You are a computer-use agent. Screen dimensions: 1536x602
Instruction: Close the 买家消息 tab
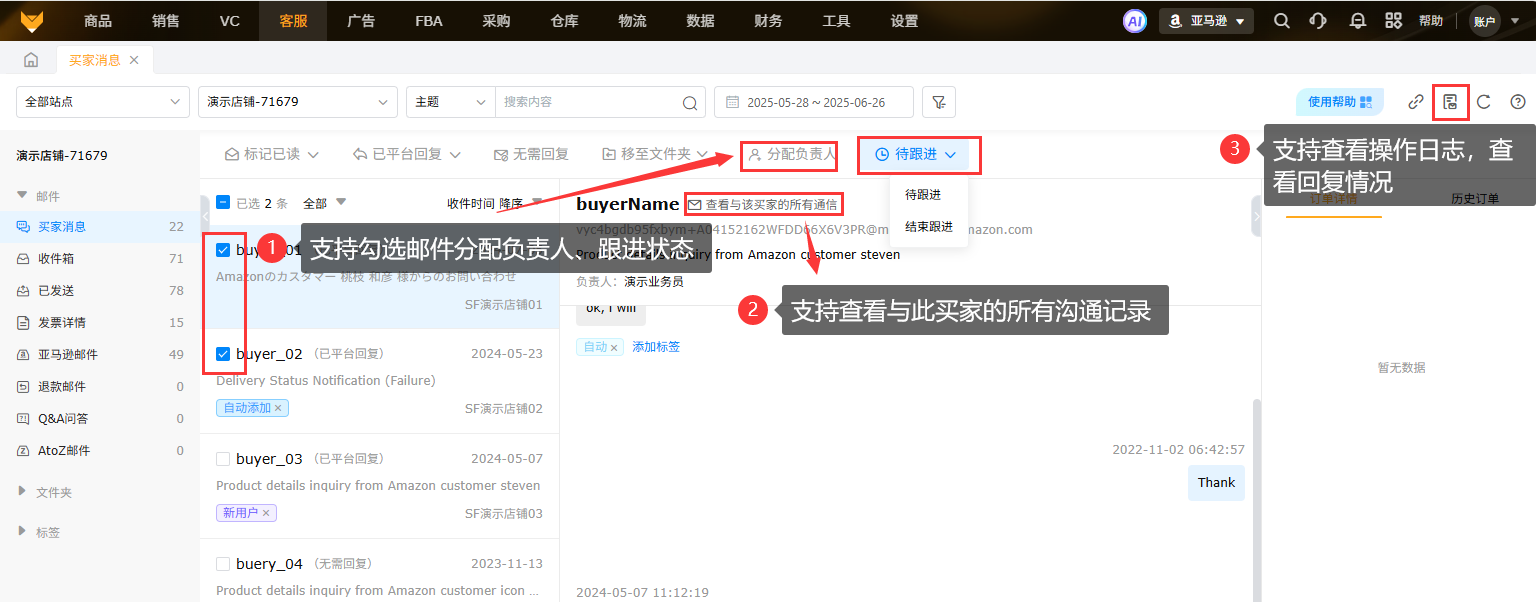click(x=134, y=60)
